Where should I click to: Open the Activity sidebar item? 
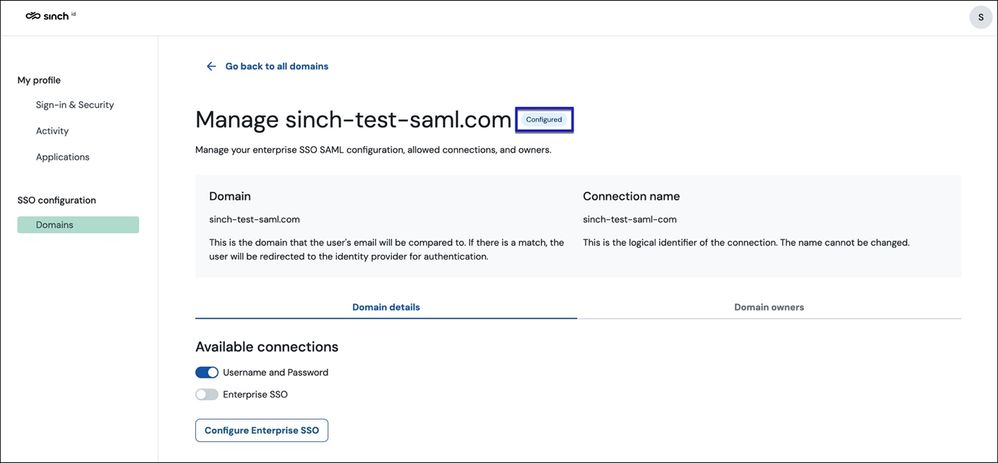[x=52, y=131]
